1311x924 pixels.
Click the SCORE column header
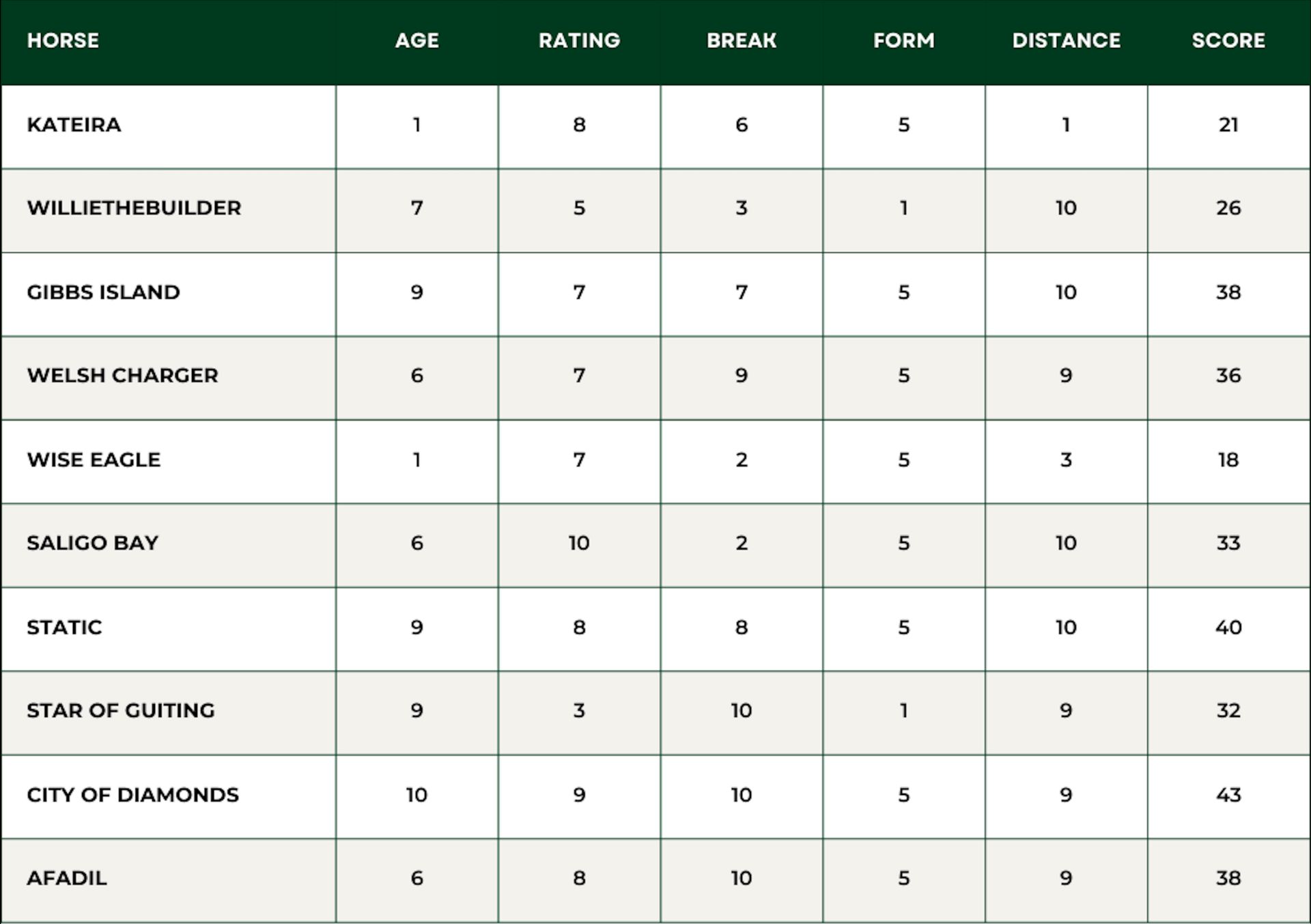[1228, 40]
